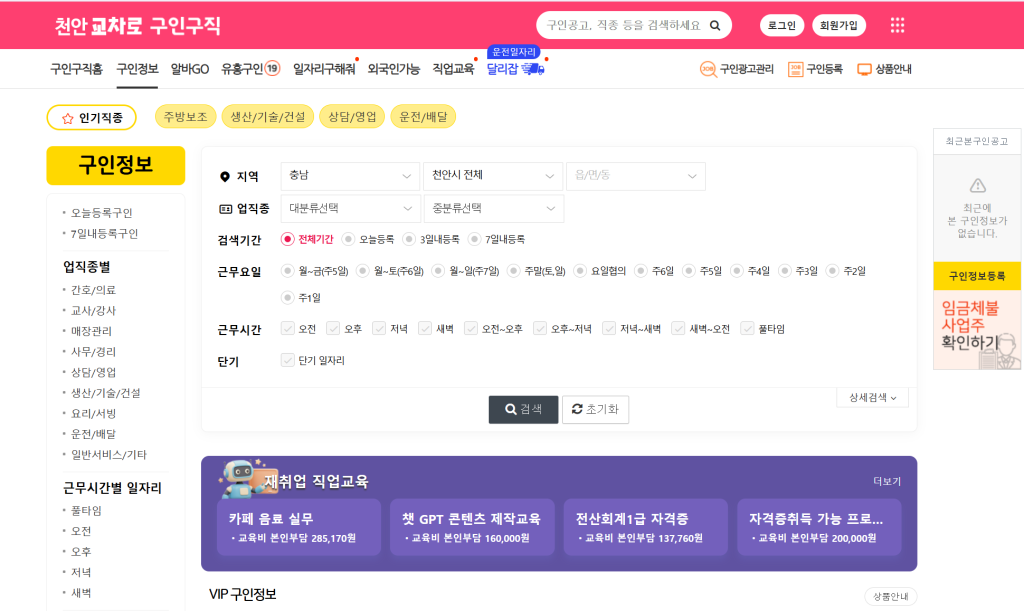Click the search magnifier icon in header
The image size is (1024, 611).
(715, 25)
